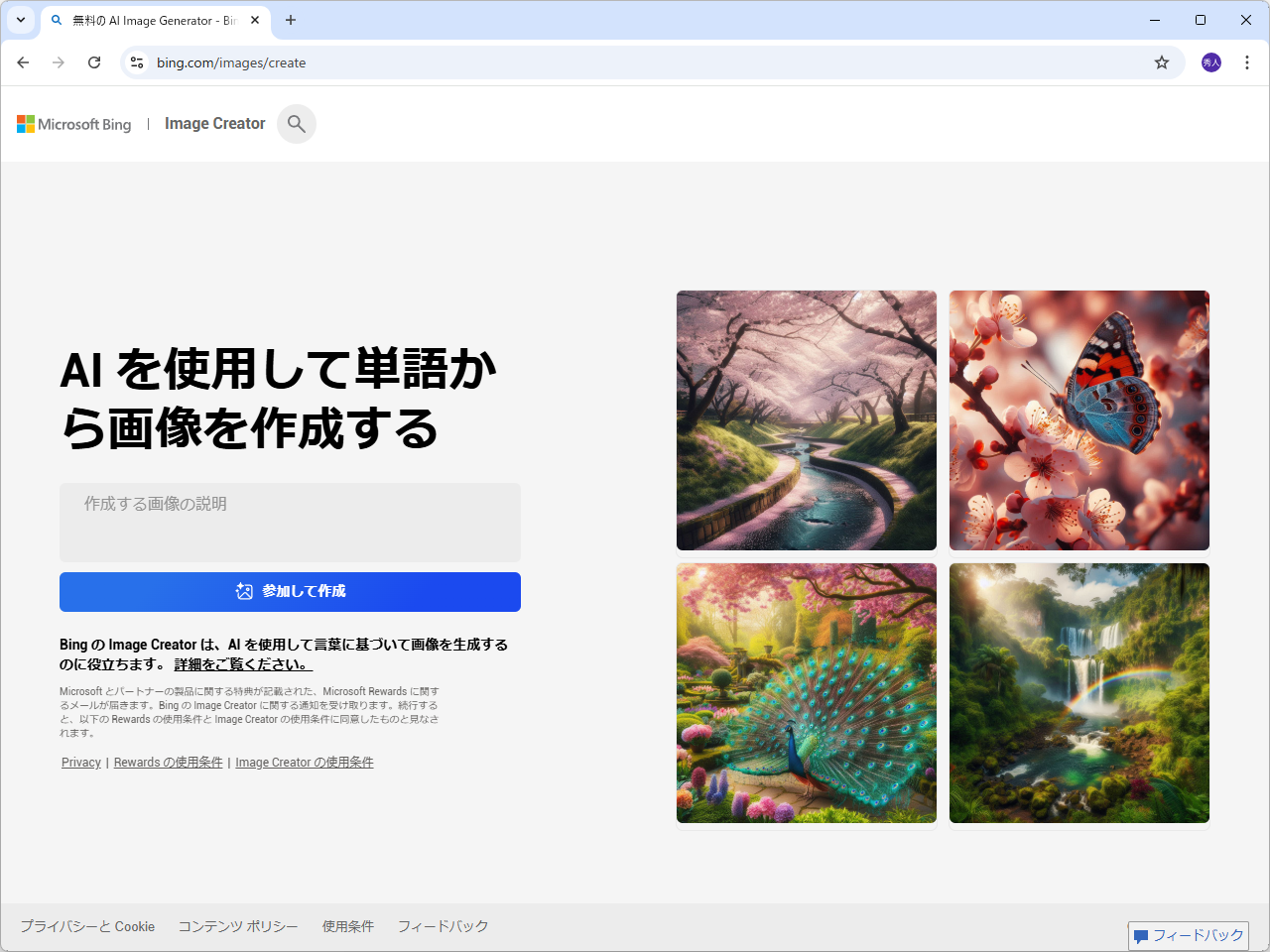1270x952 pixels.
Task: Expand the tab search chevron
Action: (x=21, y=20)
